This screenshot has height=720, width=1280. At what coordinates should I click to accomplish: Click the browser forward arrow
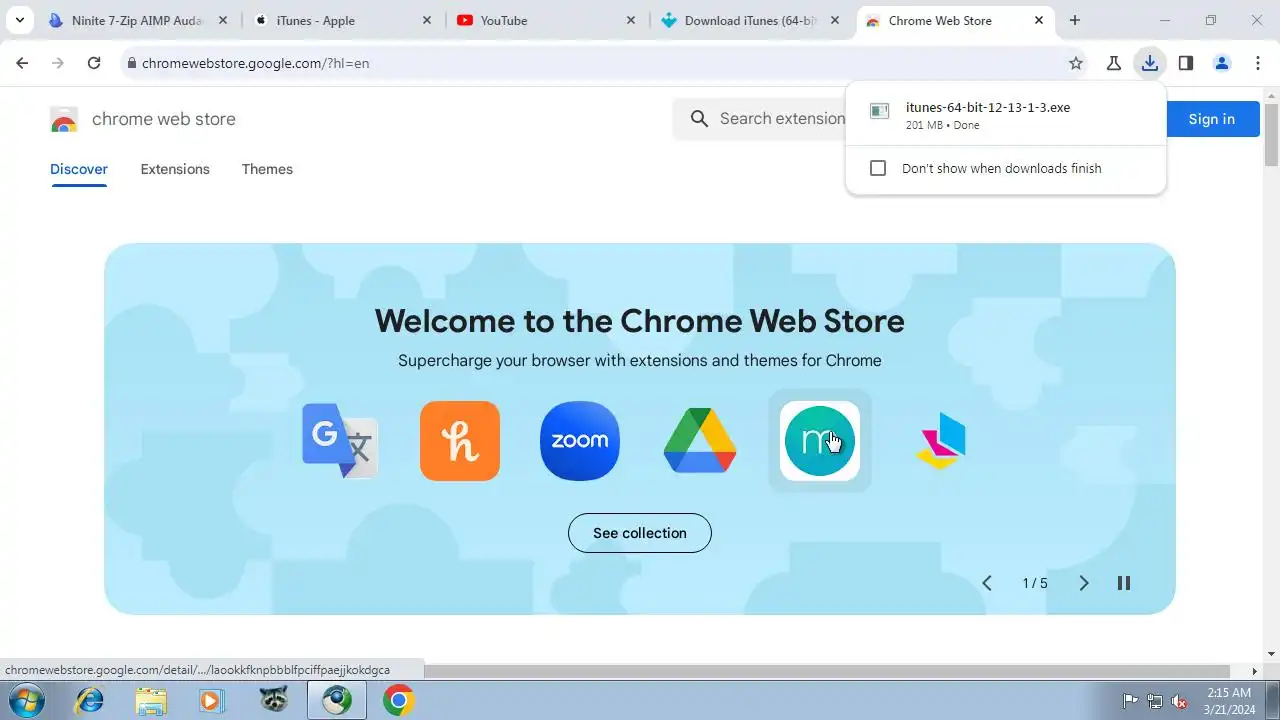(x=58, y=63)
